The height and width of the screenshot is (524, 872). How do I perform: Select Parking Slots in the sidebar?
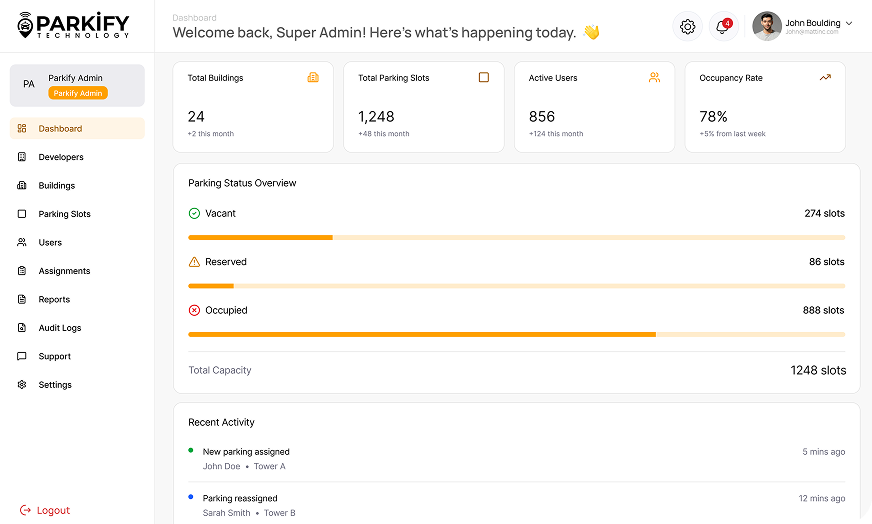(64, 214)
